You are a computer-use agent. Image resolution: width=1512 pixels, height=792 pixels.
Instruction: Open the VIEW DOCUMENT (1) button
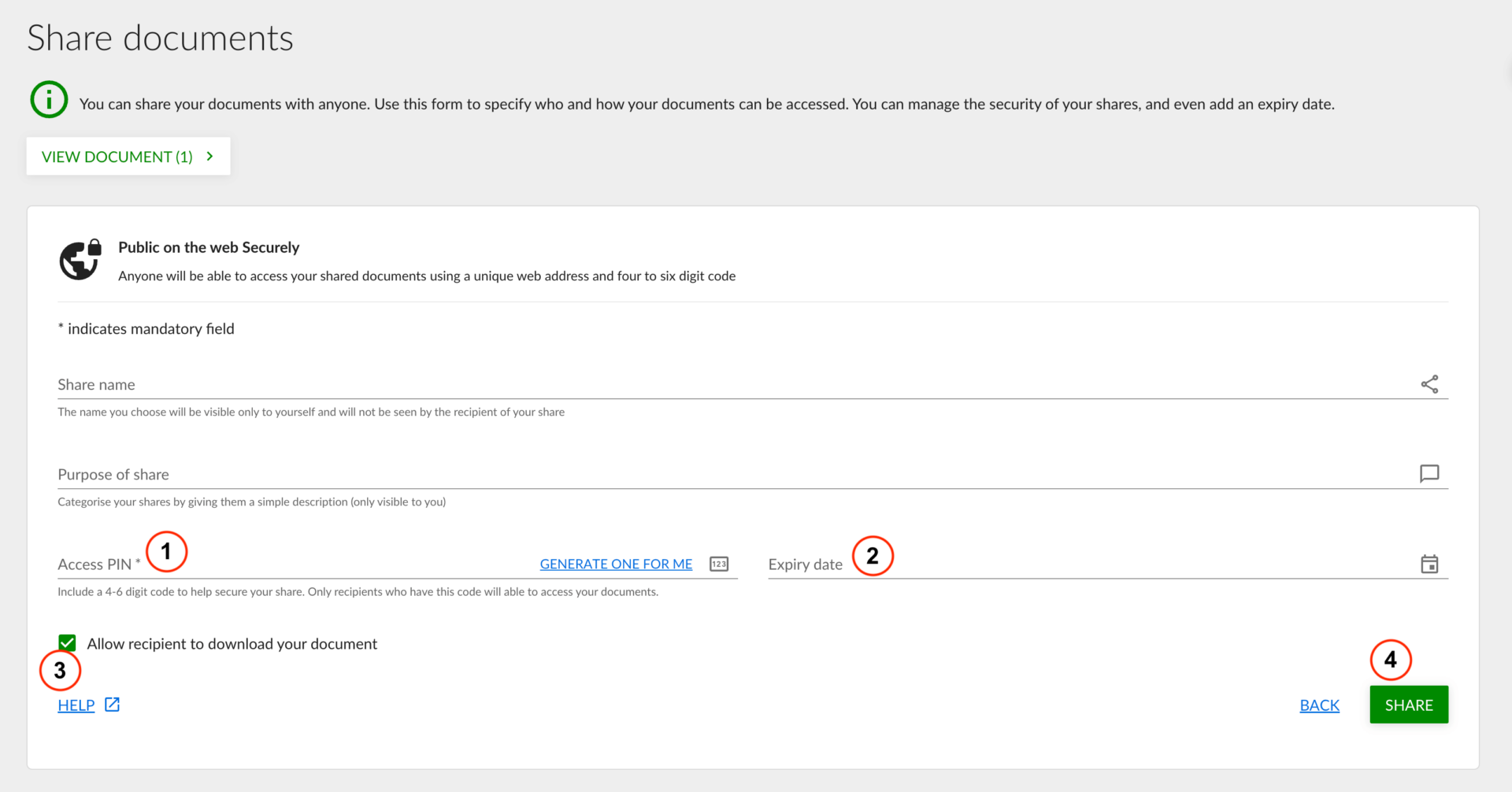click(x=118, y=157)
